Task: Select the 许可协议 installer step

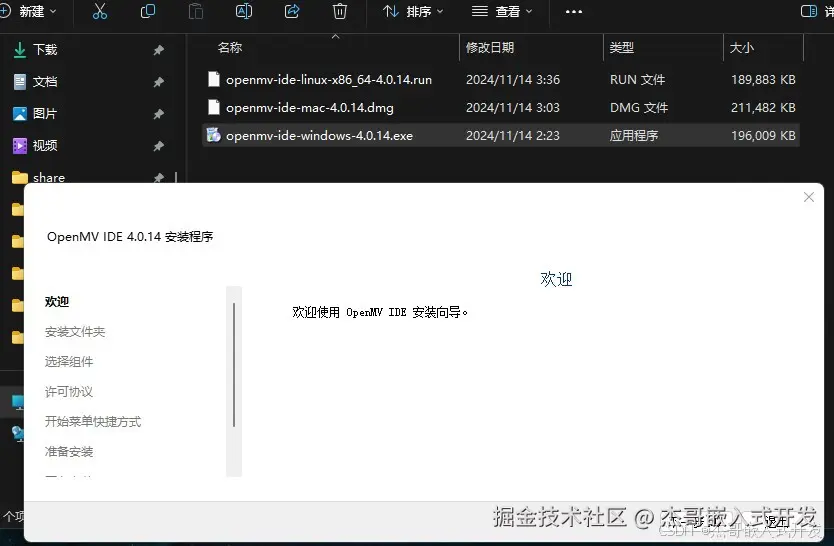Action: tap(69, 392)
